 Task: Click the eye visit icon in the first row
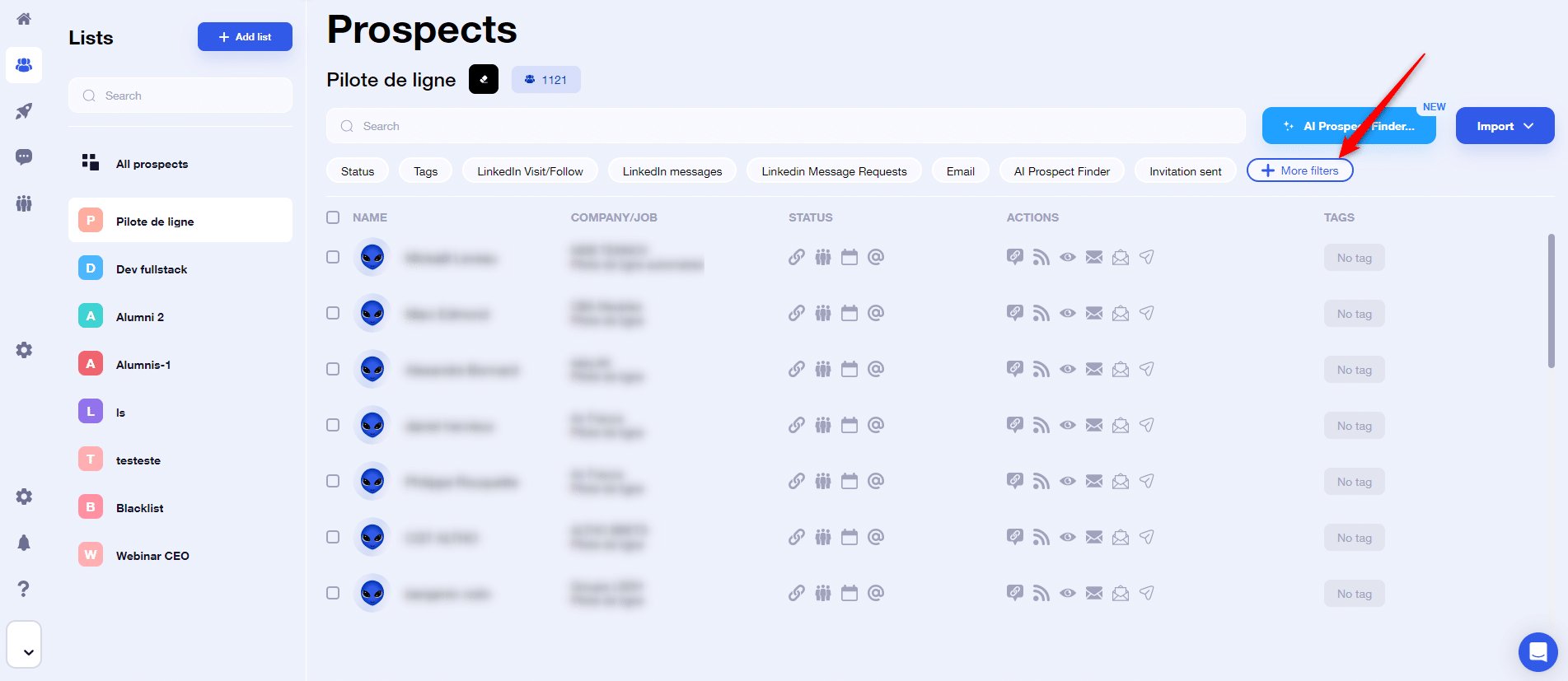[x=1067, y=258]
